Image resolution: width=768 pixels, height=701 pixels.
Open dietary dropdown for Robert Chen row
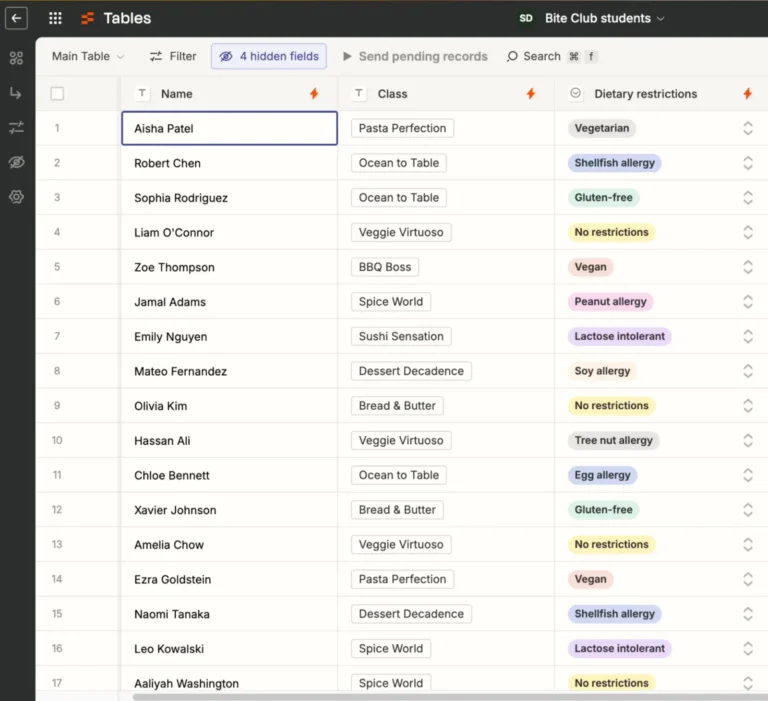(x=747, y=163)
